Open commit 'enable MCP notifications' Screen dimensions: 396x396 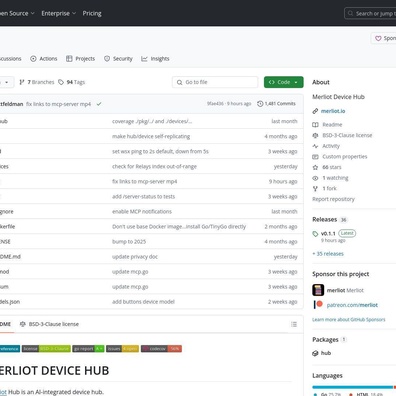click(x=142, y=211)
